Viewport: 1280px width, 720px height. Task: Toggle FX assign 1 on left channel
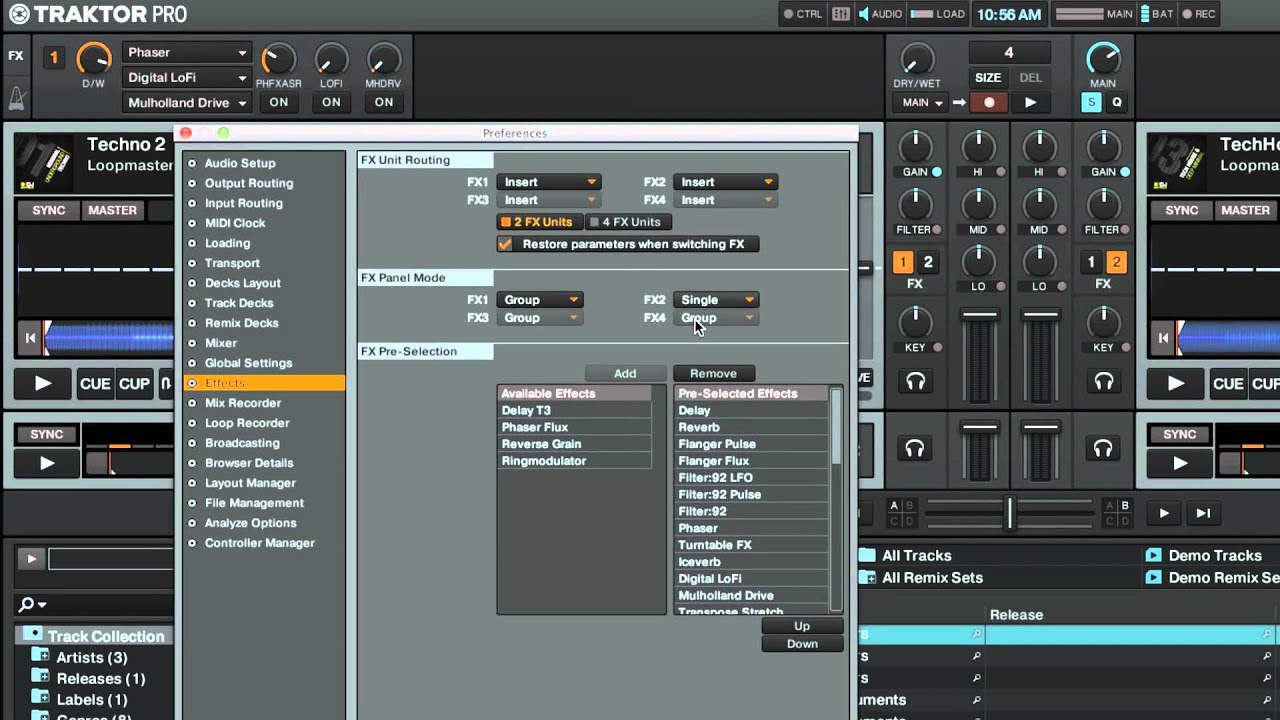(902, 262)
